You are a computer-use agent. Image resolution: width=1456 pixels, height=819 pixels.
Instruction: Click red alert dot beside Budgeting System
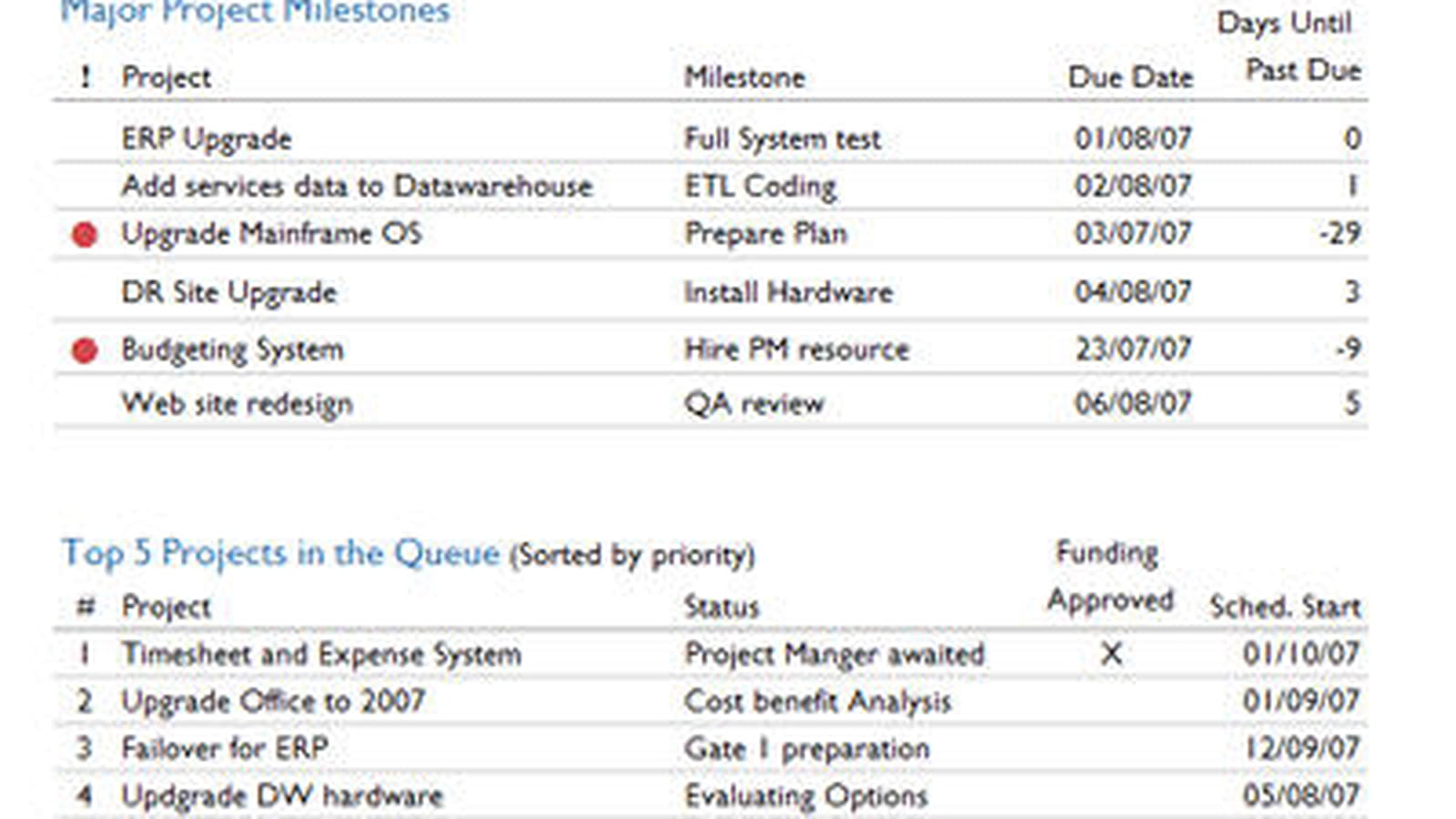point(85,350)
